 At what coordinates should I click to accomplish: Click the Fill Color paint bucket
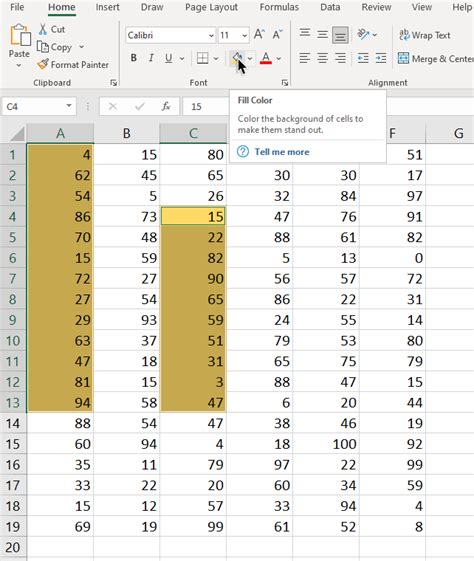click(237, 58)
